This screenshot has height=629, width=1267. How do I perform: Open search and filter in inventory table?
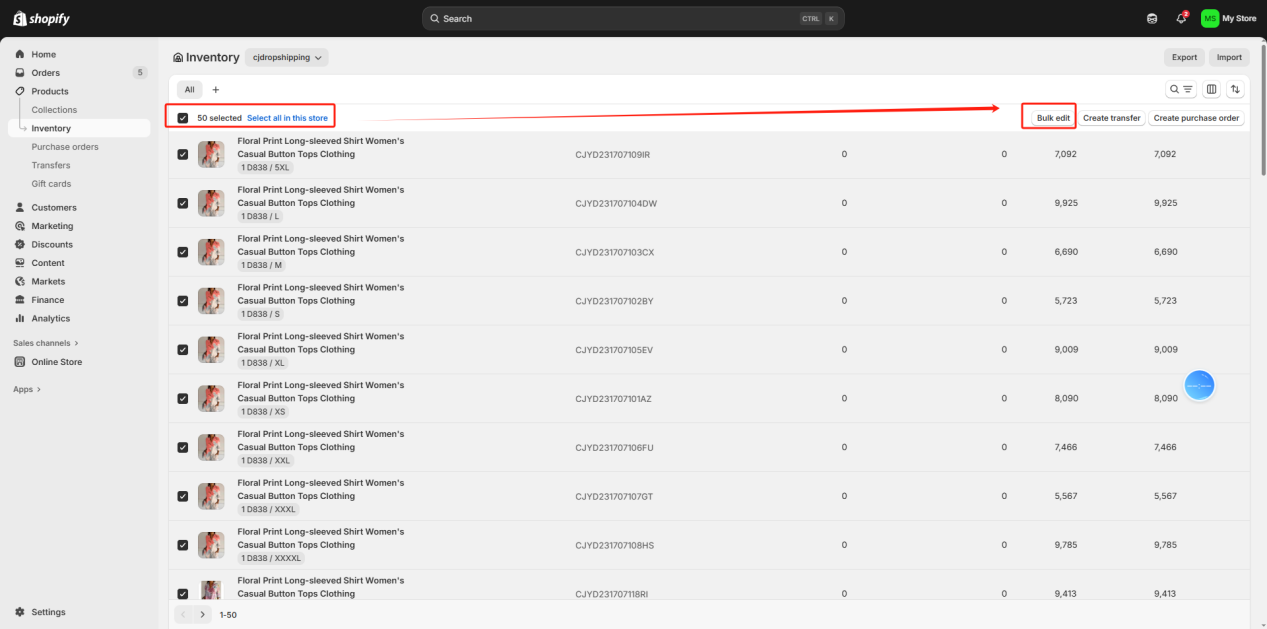tap(1181, 89)
